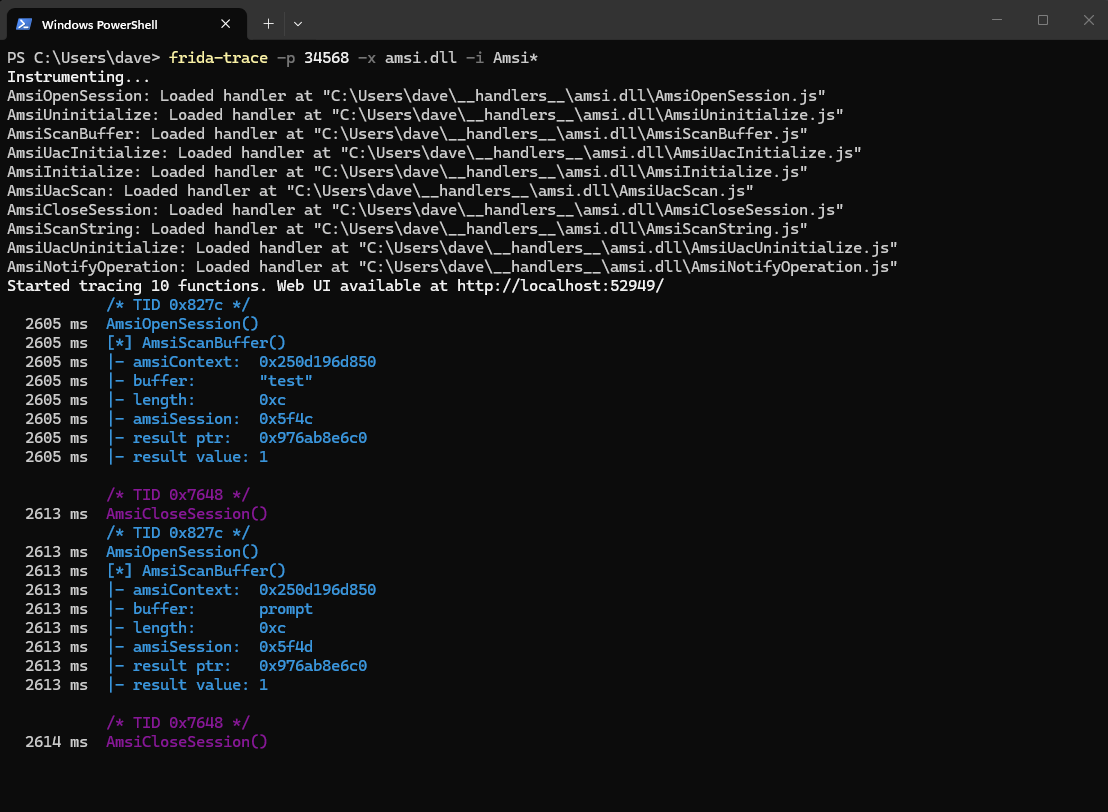Click the AmsiCloseSession() call at 2614 ms
1108x812 pixels.
[x=187, y=742]
